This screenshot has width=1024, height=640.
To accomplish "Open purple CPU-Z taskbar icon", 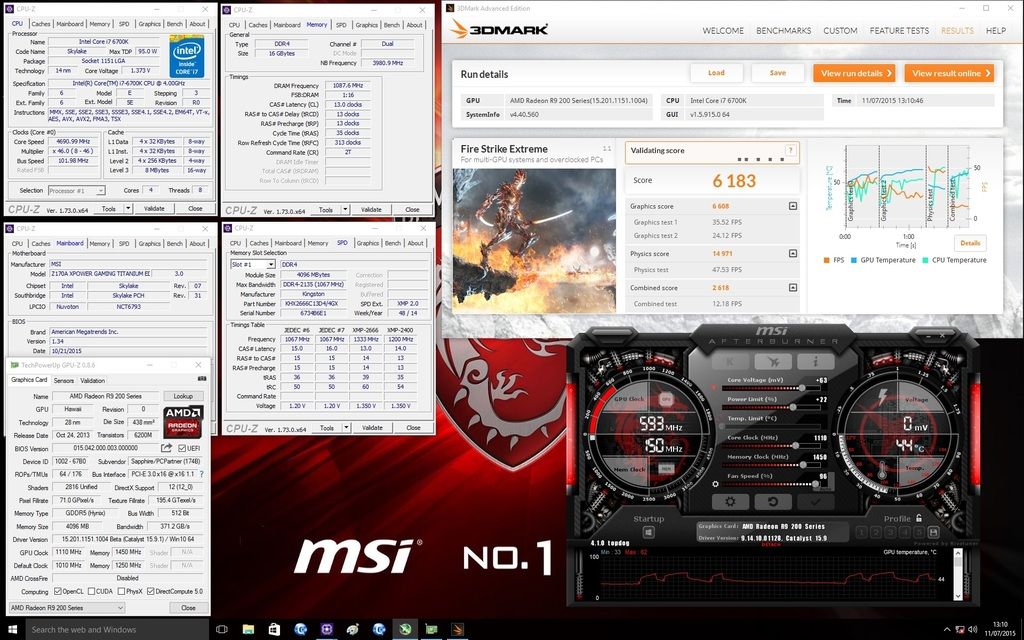I will point(327,630).
